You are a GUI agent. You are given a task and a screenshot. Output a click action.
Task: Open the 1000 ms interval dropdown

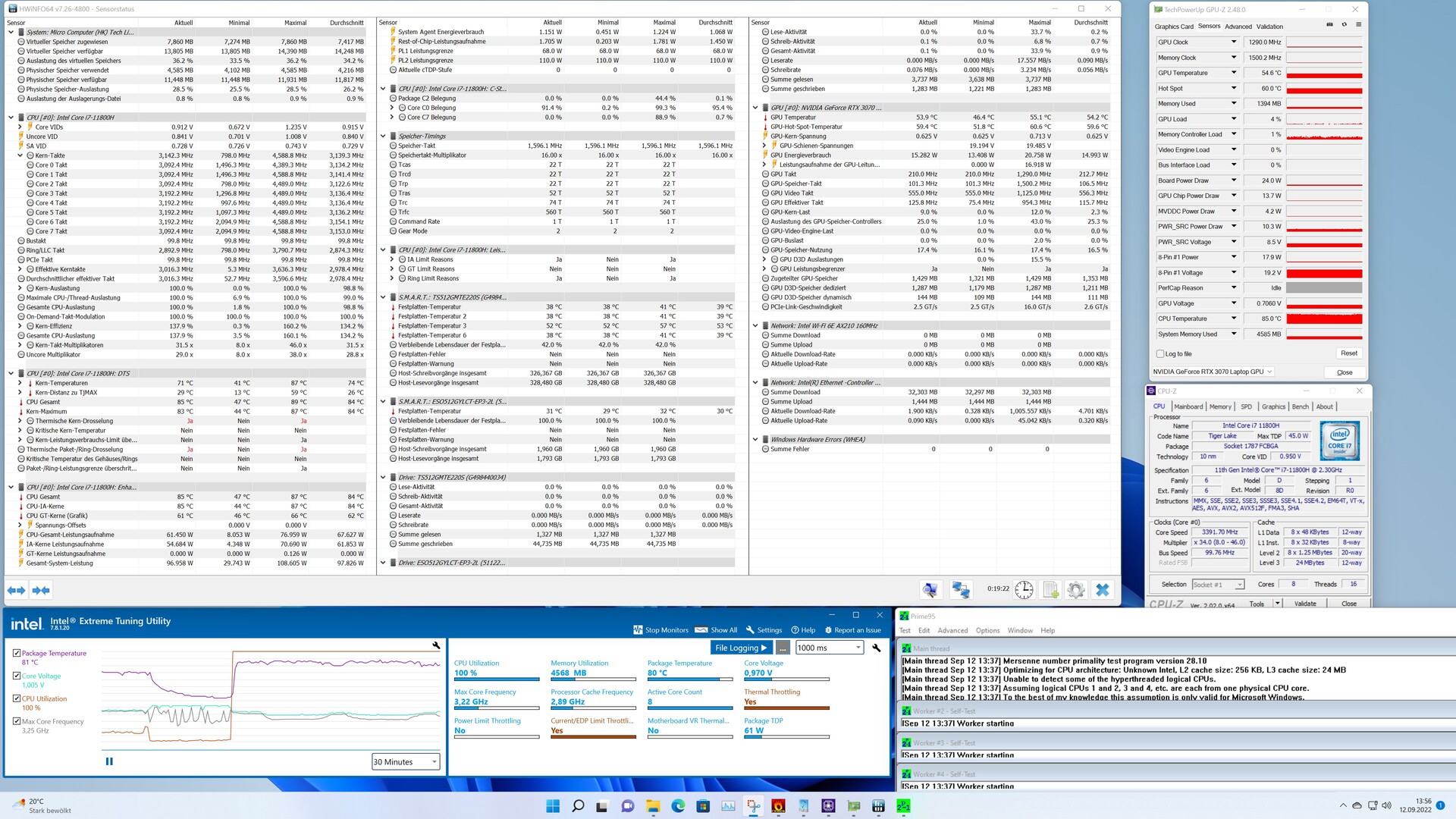click(x=829, y=648)
